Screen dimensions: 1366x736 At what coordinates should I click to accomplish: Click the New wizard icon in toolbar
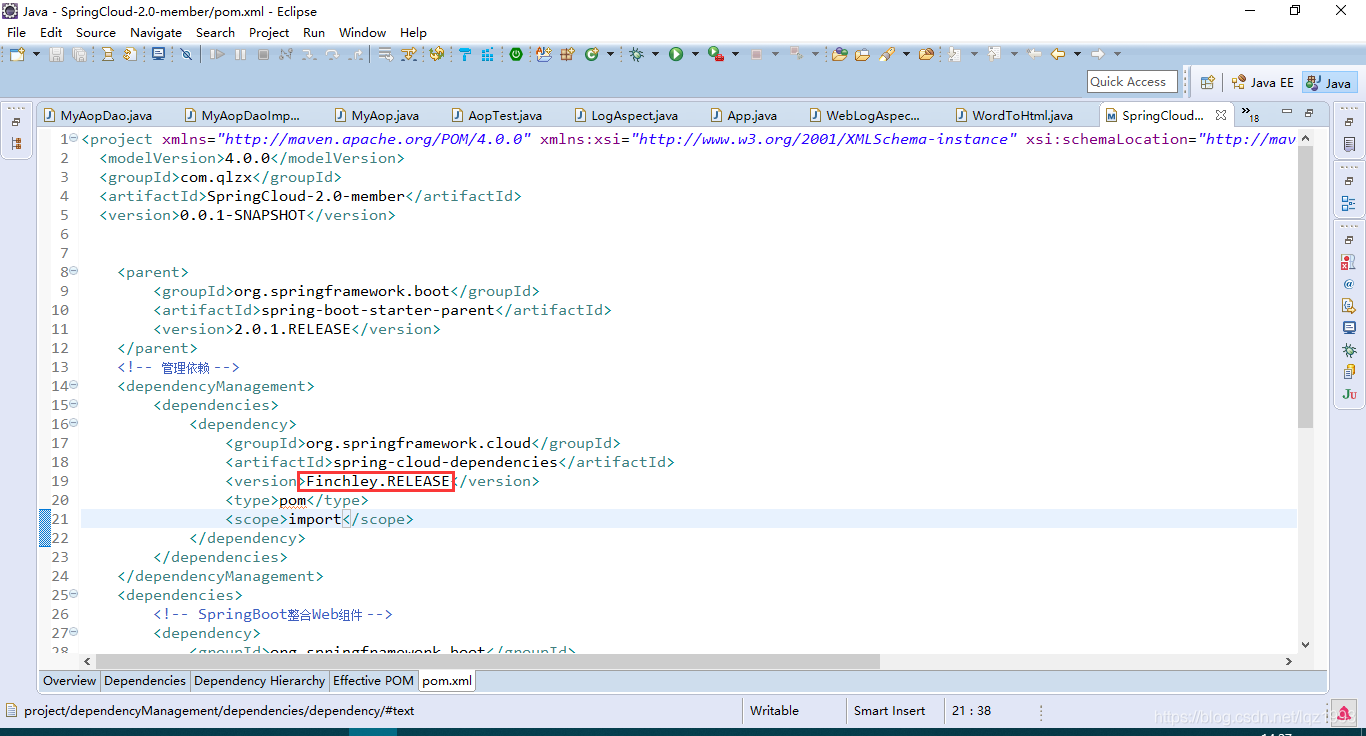click(x=17, y=54)
